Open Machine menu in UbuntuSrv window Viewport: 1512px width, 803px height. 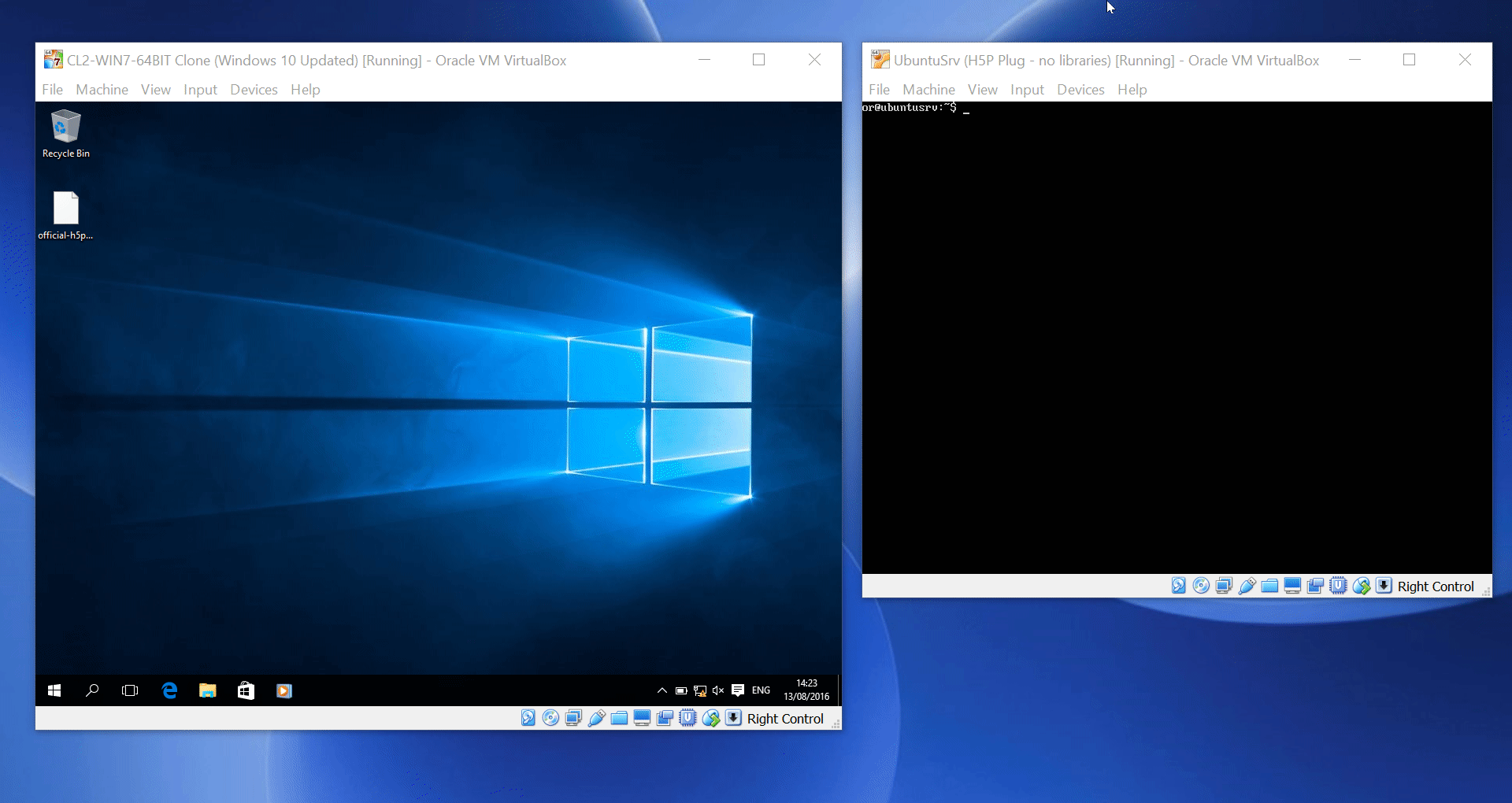(928, 90)
